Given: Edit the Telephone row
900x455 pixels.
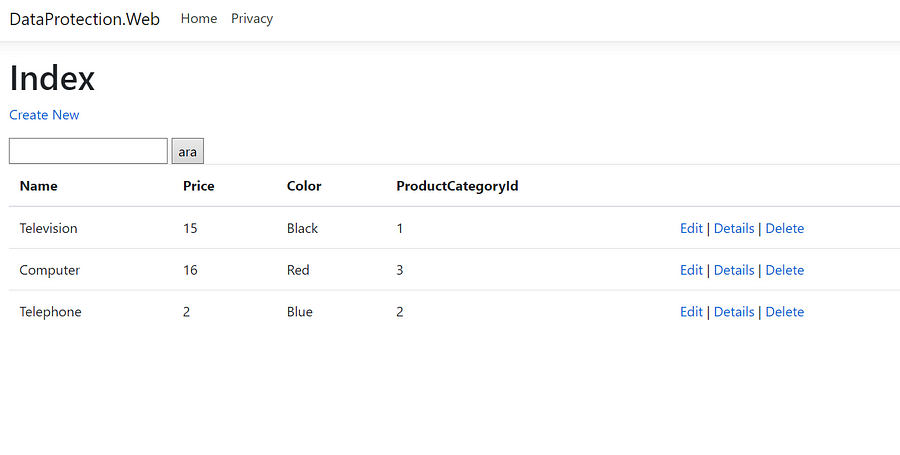Looking at the screenshot, I should [691, 312].
